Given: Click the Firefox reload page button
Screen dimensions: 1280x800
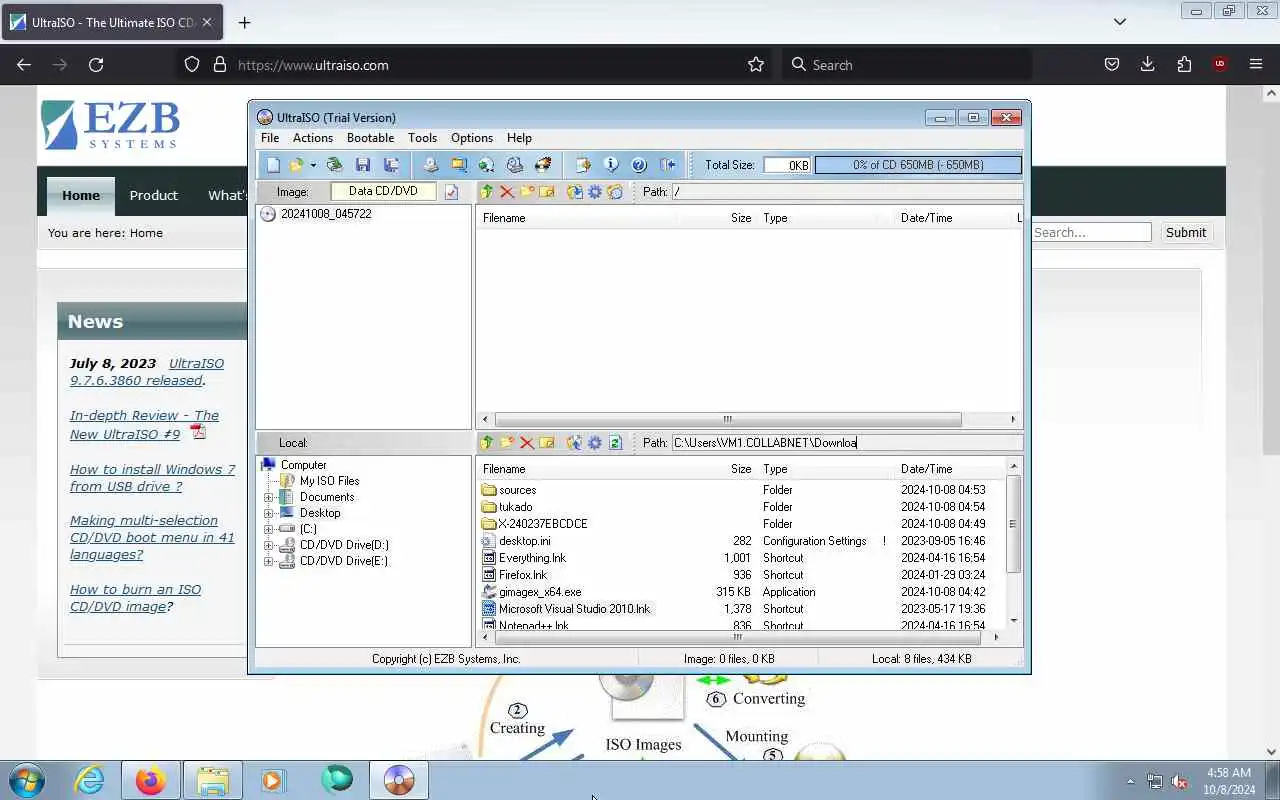Looking at the screenshot, I should [x=96, y=65].
